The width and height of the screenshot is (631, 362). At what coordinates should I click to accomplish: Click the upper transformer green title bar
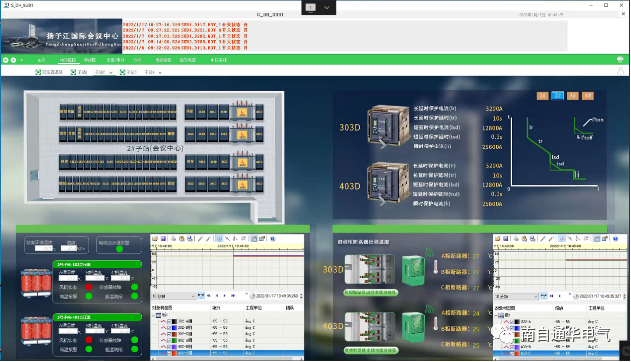97,264
